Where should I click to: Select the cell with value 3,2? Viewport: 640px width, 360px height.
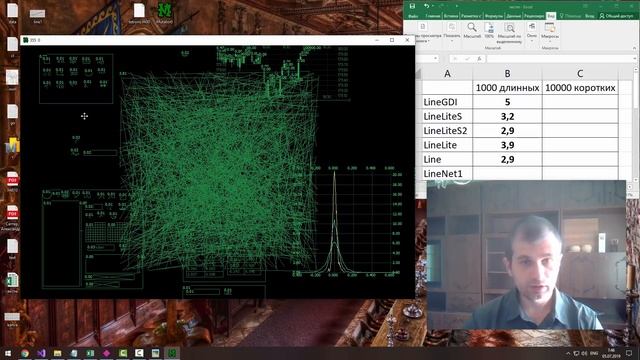pos(507,116)
